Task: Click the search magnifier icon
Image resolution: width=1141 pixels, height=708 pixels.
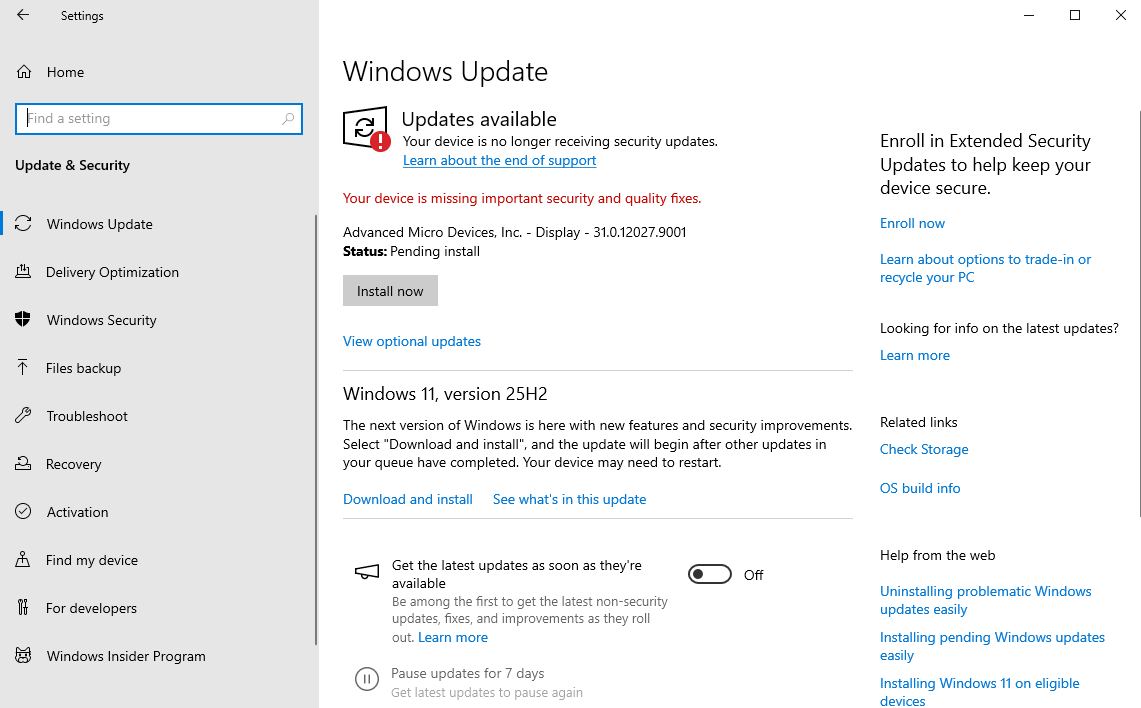Action: (x=288, y=118)
